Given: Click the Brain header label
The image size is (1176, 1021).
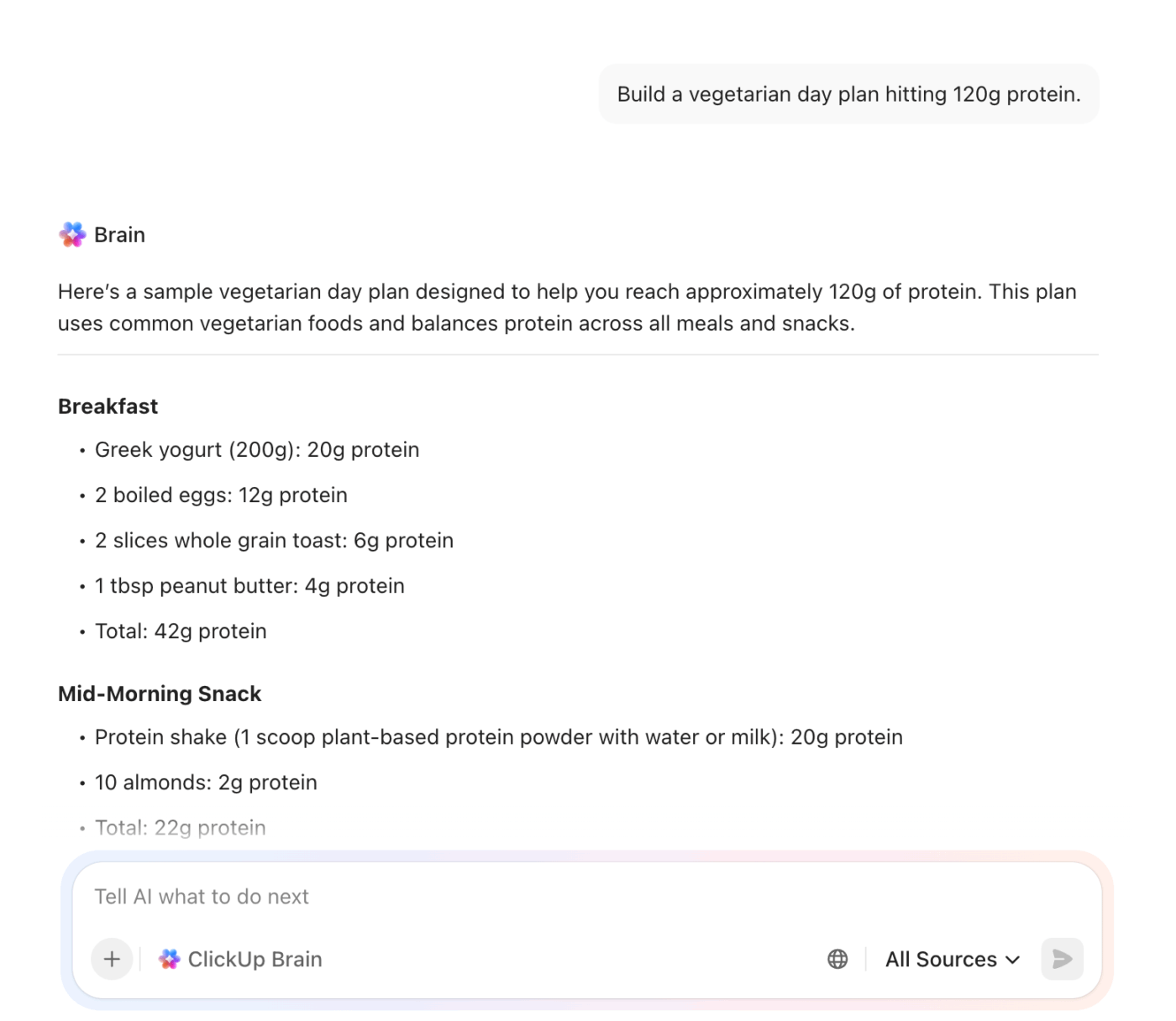Looking at the screenshot, I should 119,234.
